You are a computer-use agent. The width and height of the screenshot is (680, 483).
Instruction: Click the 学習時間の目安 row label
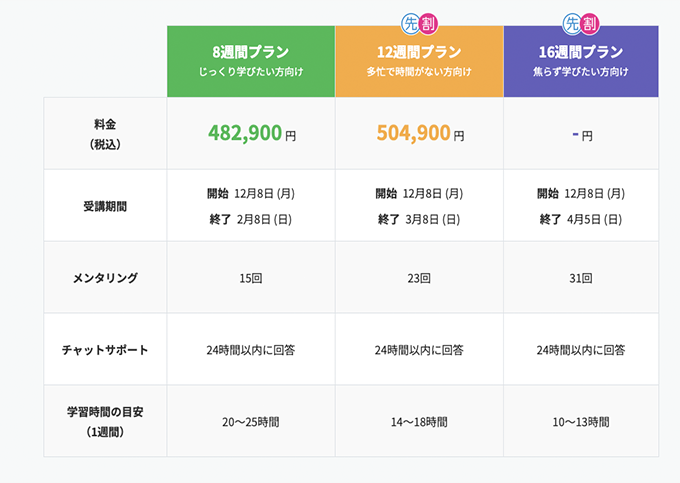pos(105,421)
